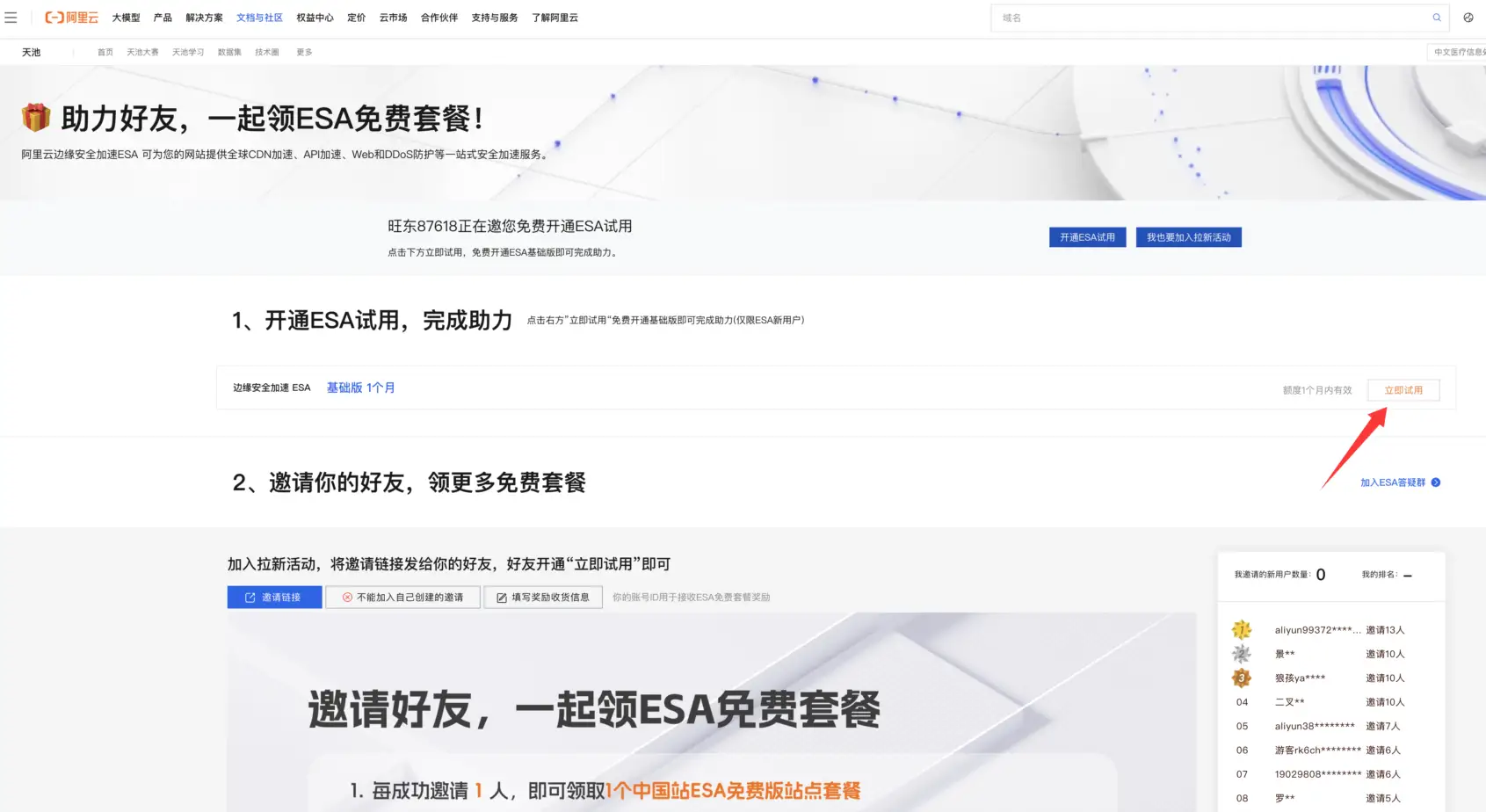Open the hamburger navigation menu
The image size is (1486, 812).
(x=11, y=18)
